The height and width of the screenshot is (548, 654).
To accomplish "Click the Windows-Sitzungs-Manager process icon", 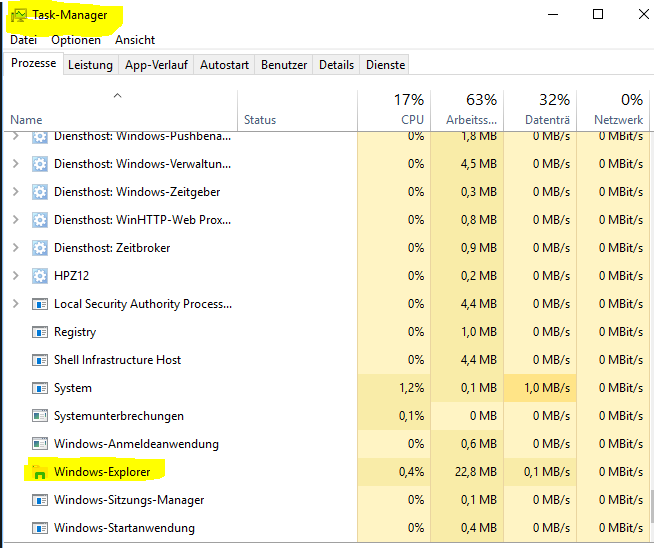I will pos(40,500).
